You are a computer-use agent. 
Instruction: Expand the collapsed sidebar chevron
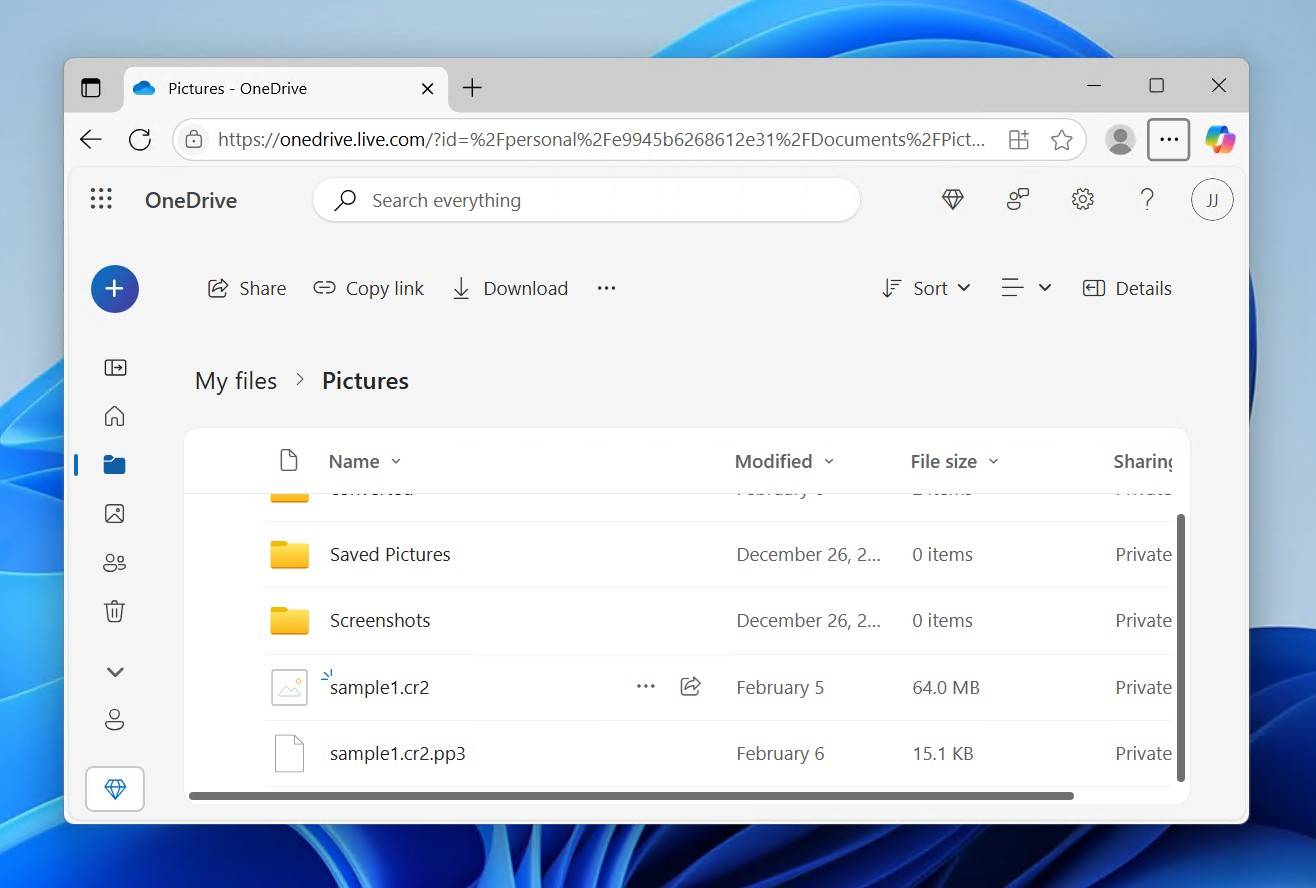(x=115, y=671)
